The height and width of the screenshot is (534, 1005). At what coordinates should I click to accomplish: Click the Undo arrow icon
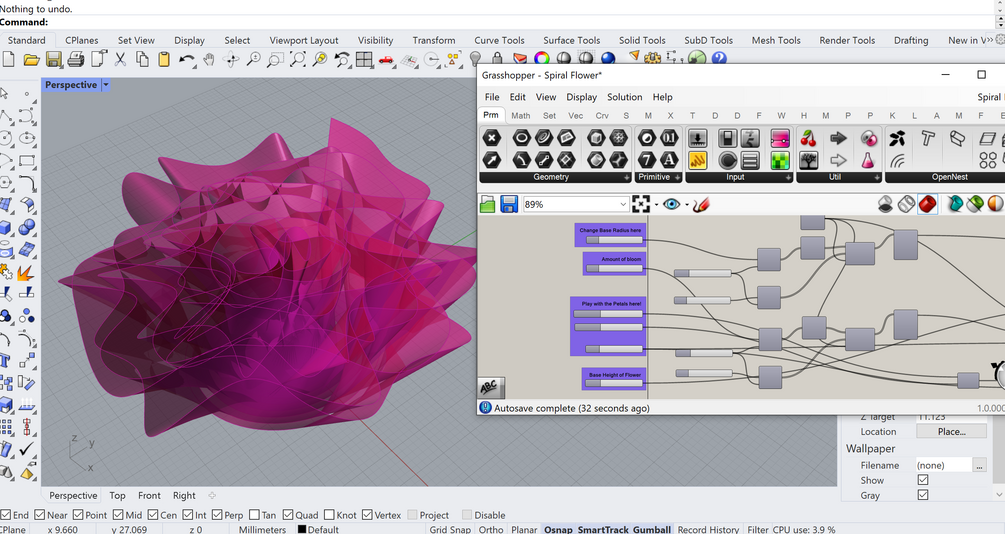pos(187,60)
